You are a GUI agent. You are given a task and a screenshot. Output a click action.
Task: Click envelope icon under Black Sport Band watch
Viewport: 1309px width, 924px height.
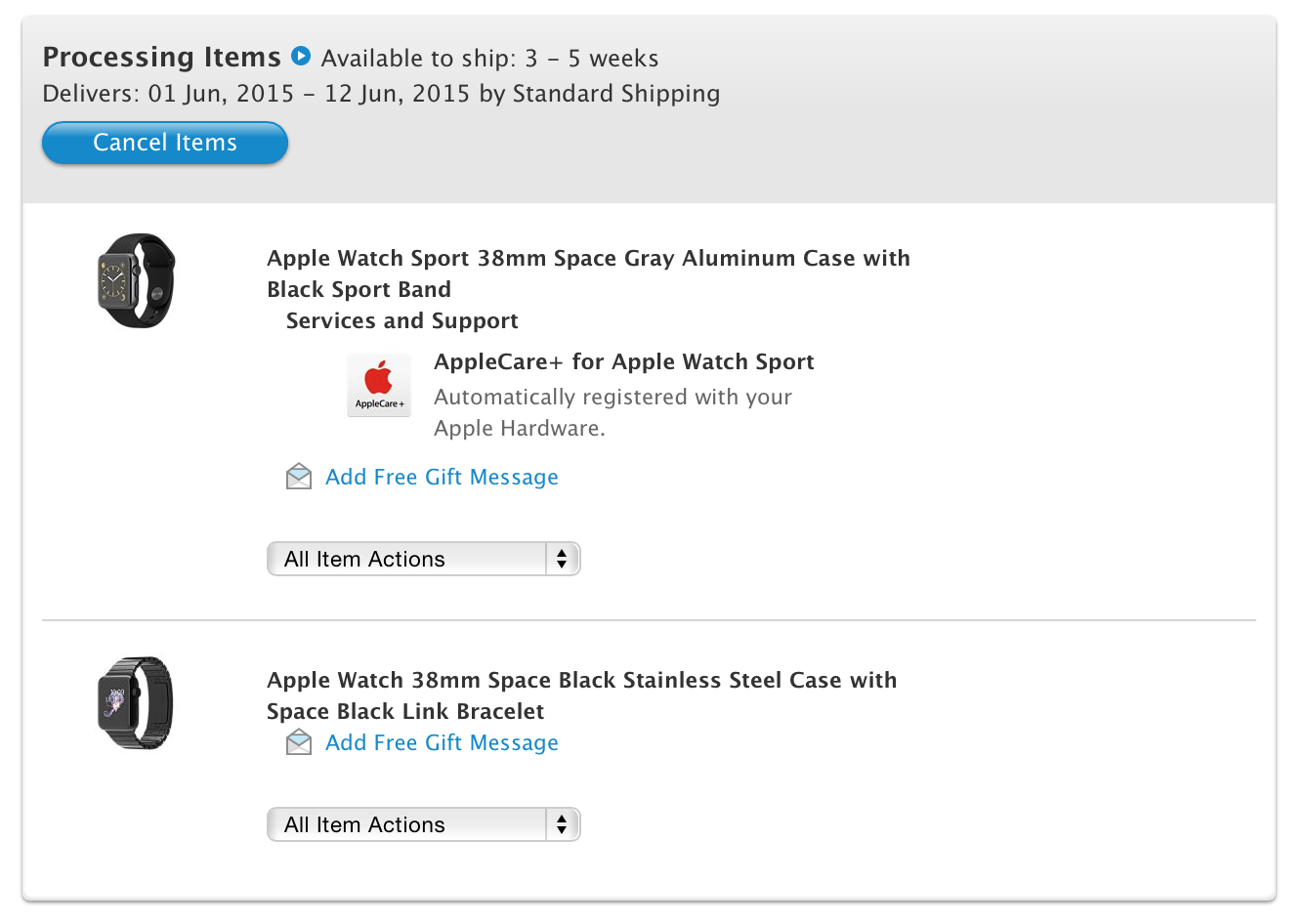pos(299,477)
